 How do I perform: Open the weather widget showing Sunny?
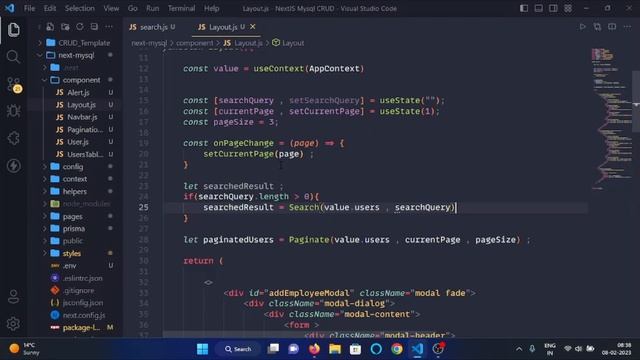pyautogui.click(x=24, y=349)
